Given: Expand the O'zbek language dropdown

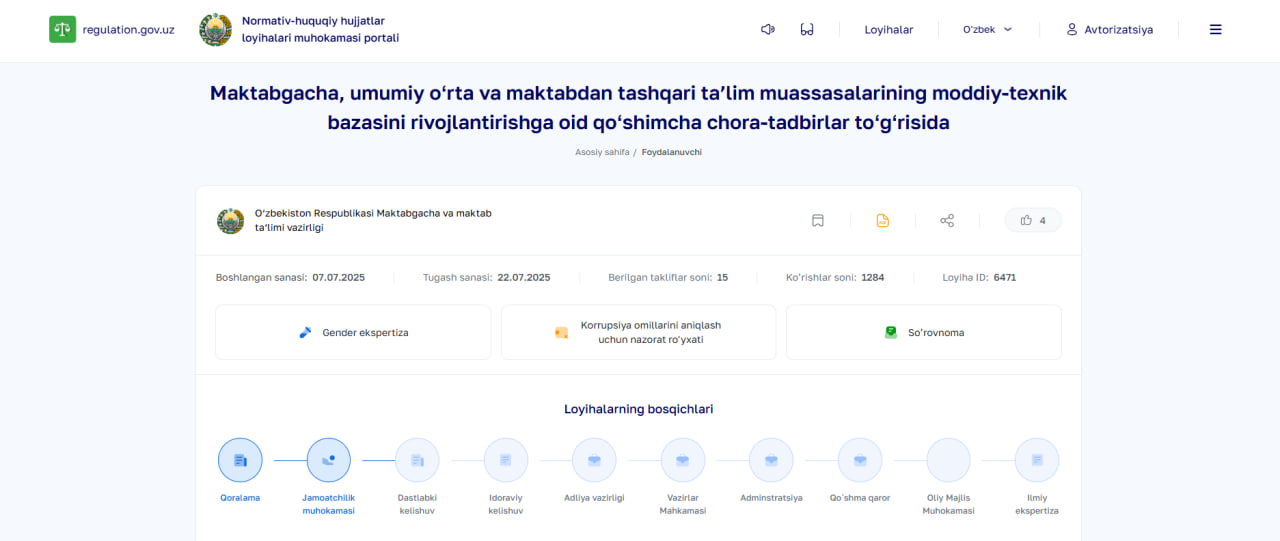Looking at the screenshot, I should click(988, 30).
